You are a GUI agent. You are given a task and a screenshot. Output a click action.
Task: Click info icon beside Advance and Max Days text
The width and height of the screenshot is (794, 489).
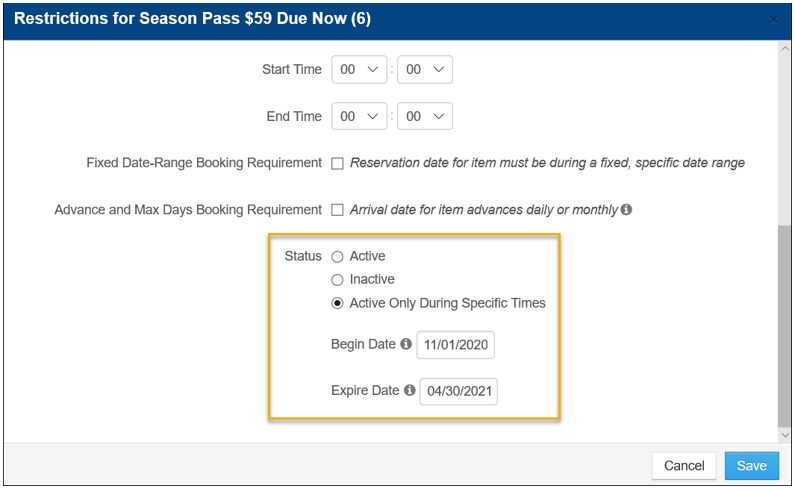pos(626,210)
